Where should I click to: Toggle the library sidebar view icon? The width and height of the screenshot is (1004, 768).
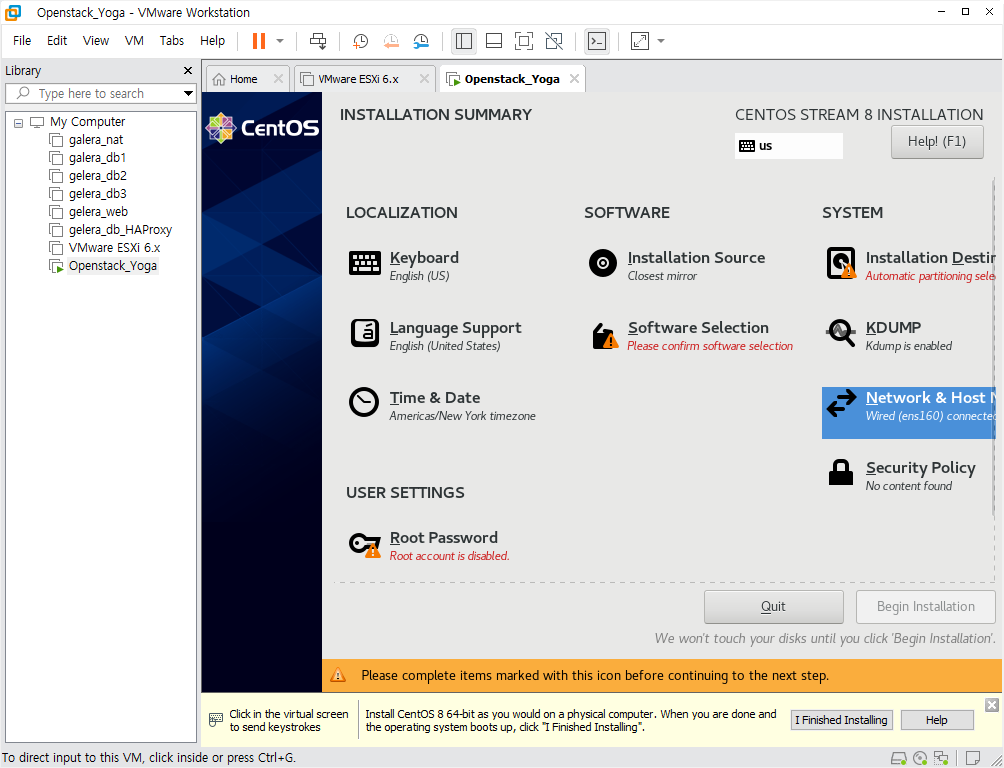(x=464, y=41)
